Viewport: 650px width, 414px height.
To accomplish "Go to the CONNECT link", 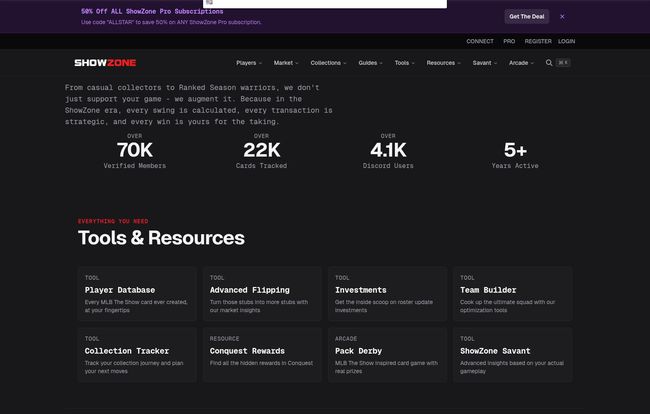I will pyautogui.click(x=480, y=41).
